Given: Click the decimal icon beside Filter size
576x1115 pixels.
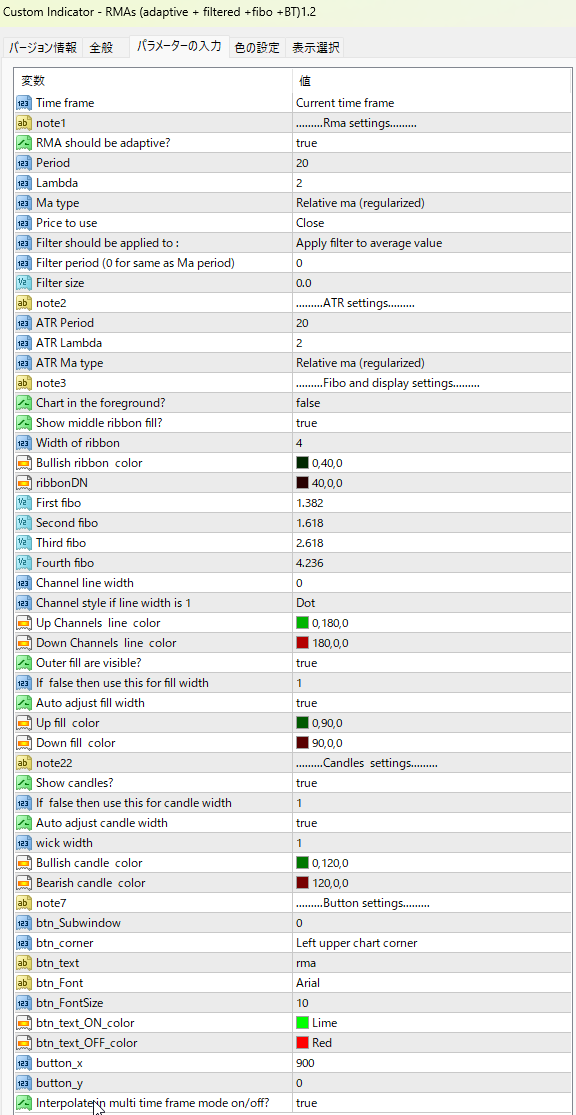Looking at the screenshot, I should (x=23, y=283).
